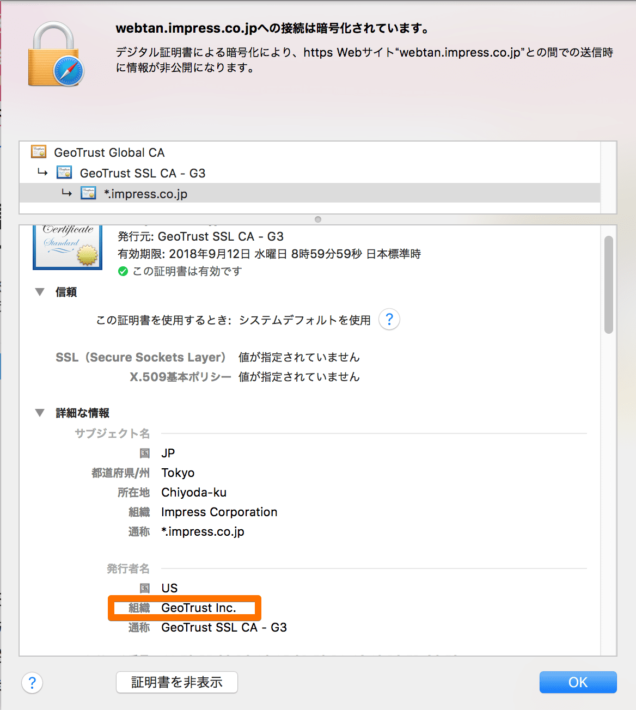Click the certificate details vertical scrollbar

click(609, 285)
